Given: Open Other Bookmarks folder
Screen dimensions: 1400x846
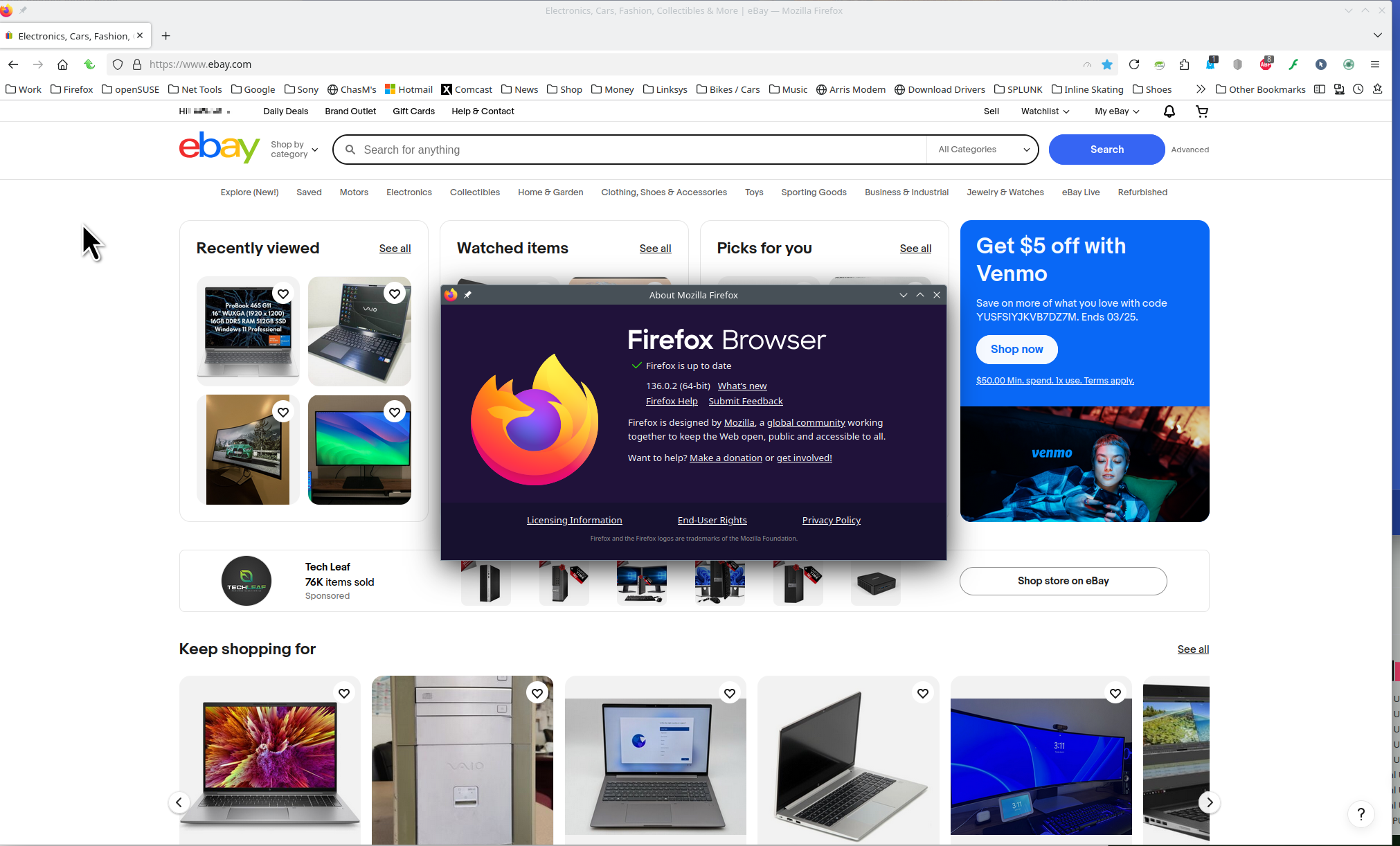Looking at the screenshot, I should (x=1260, y=89).
